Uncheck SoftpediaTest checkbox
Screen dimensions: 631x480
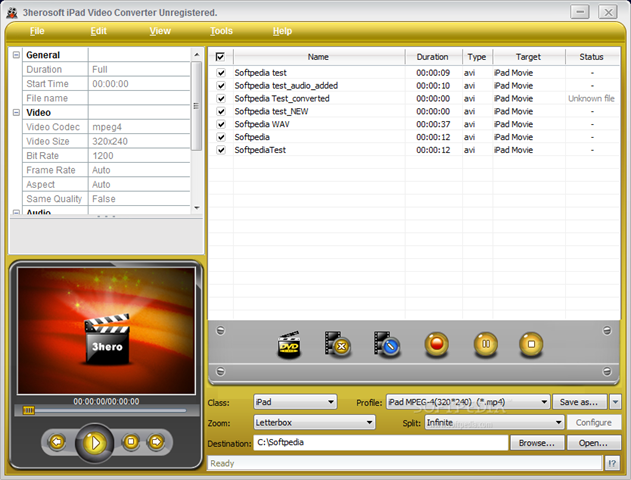click(221, 150)
